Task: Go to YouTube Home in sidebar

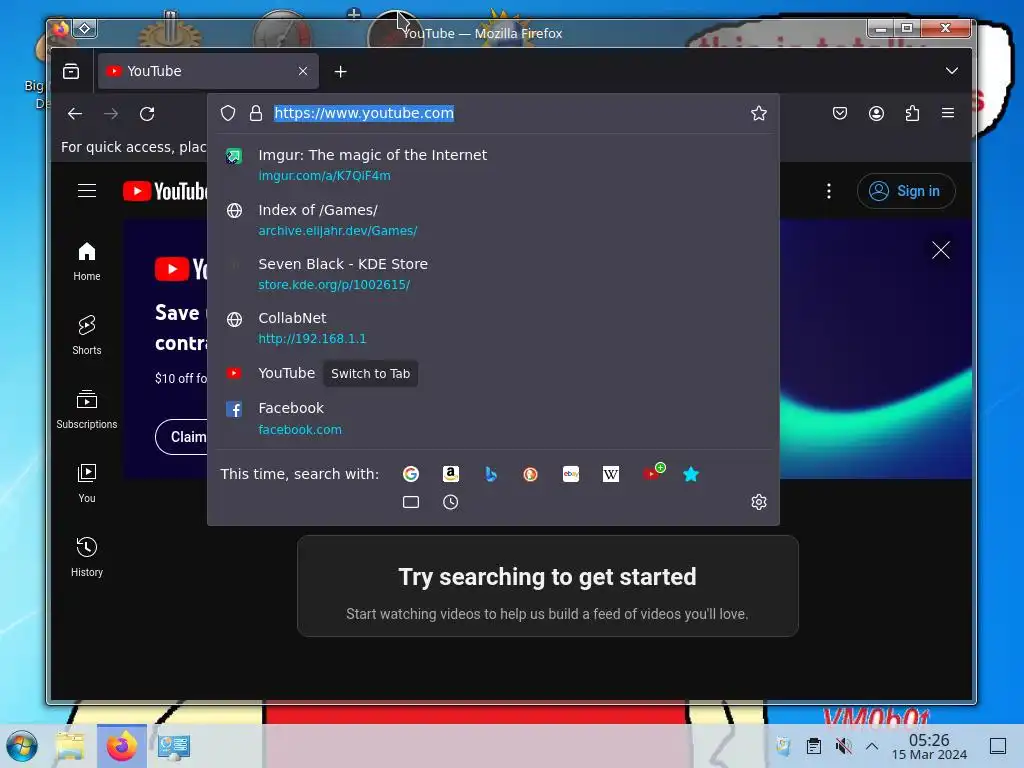Action: tap(87, 262)
